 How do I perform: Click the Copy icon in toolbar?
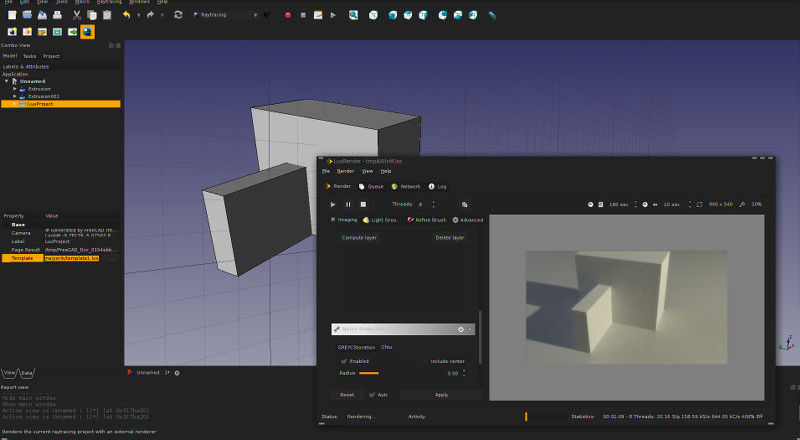[92, 15]
